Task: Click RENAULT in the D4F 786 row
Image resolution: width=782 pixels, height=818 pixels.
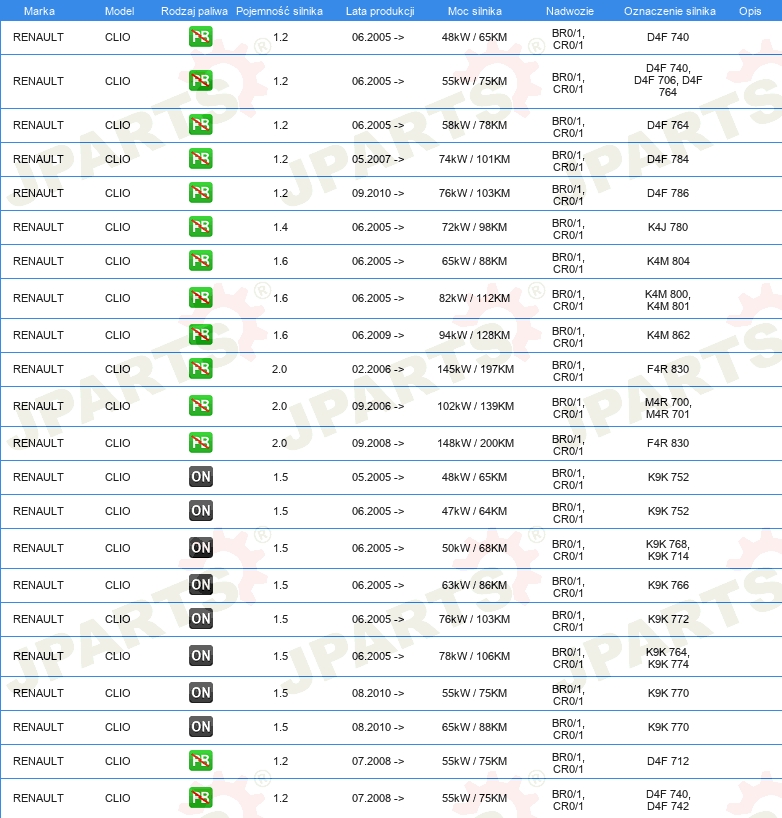Action: tap(38, 193)
